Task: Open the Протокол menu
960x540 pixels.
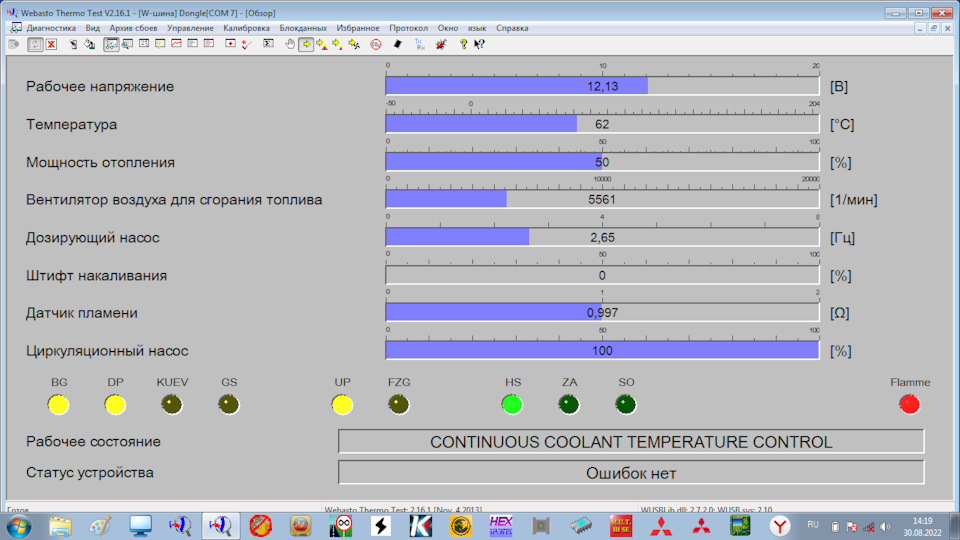Action: (408, 28)
